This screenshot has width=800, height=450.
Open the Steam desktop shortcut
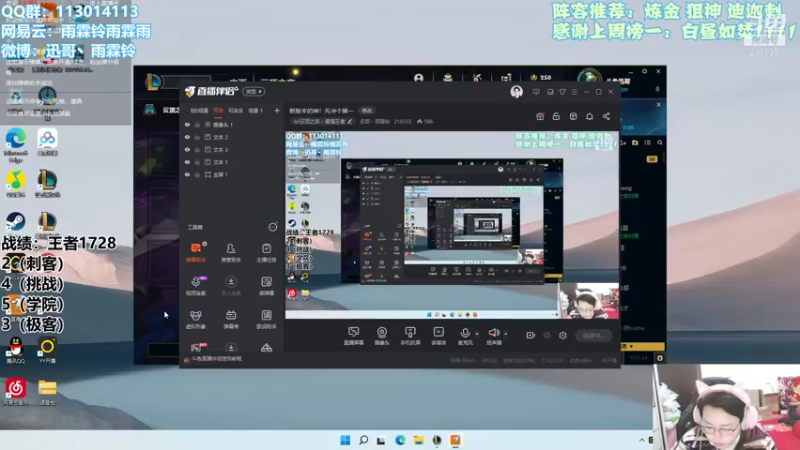[16, 222]
